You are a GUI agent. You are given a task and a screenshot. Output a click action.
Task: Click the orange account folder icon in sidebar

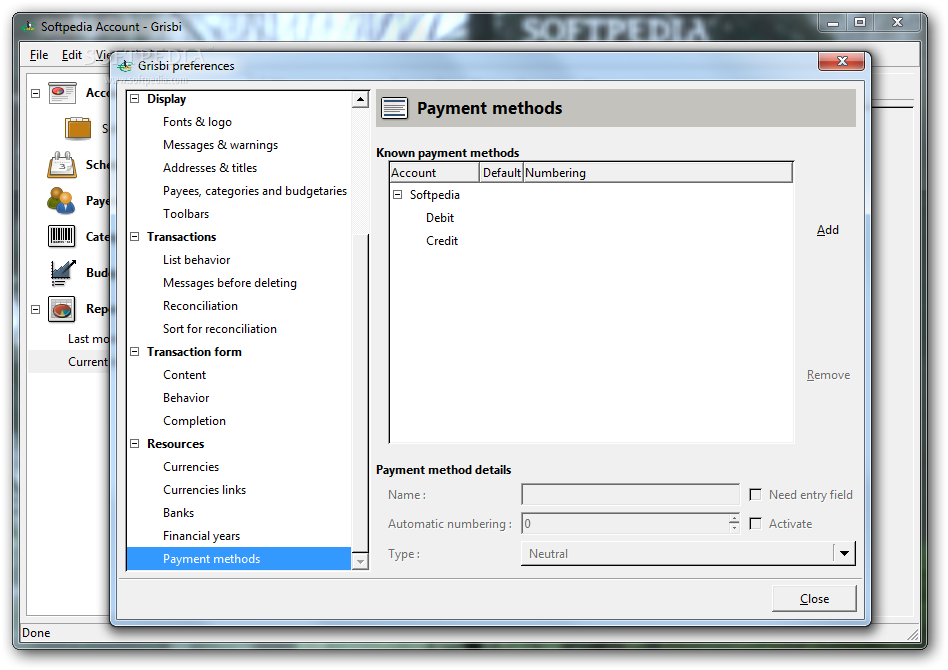pyautogui.click(x=78, y=128)
